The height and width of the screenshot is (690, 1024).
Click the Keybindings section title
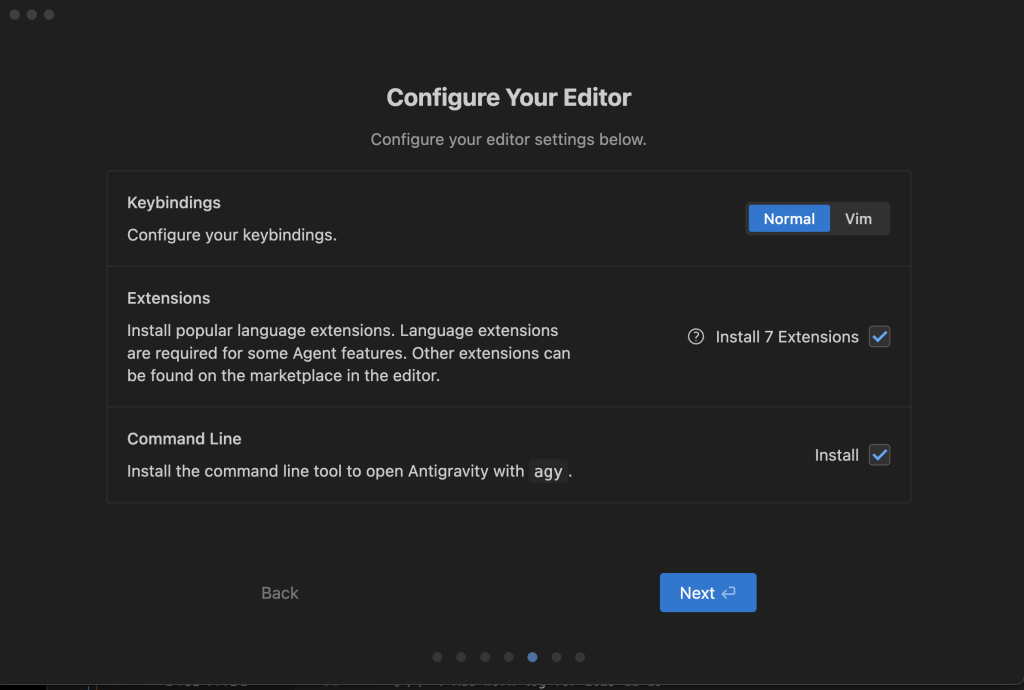(x=174, y=203)
